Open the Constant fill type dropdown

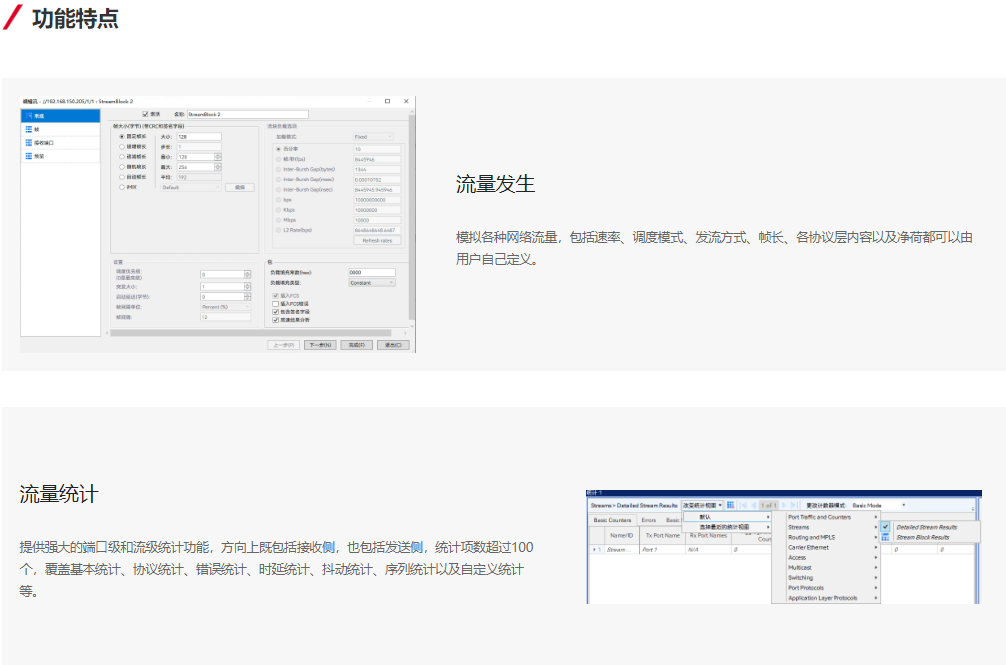click(372, 283)
